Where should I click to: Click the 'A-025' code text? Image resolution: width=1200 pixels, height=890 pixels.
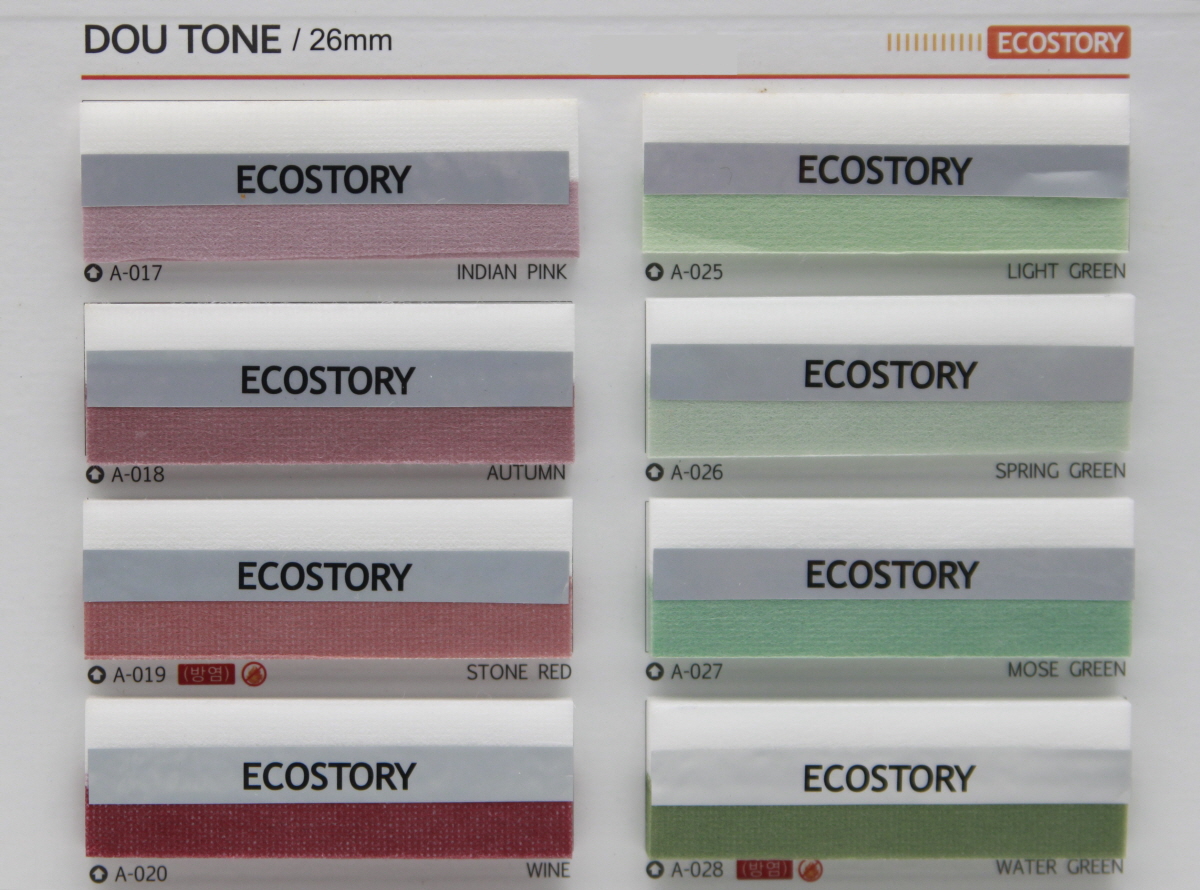[x=696, y=271]
